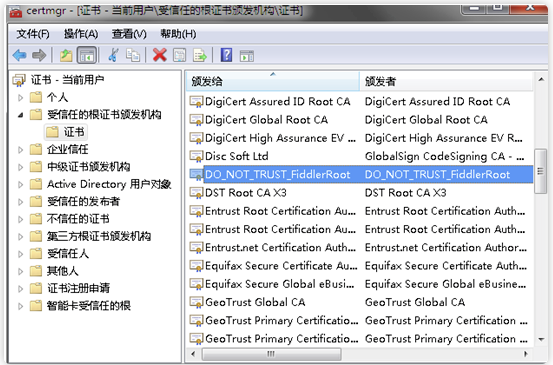553x365 pixels.
Task: Select the DO_NOT_TRUST_FiddlerRoot certificate
Action: [x=360, y=175]
